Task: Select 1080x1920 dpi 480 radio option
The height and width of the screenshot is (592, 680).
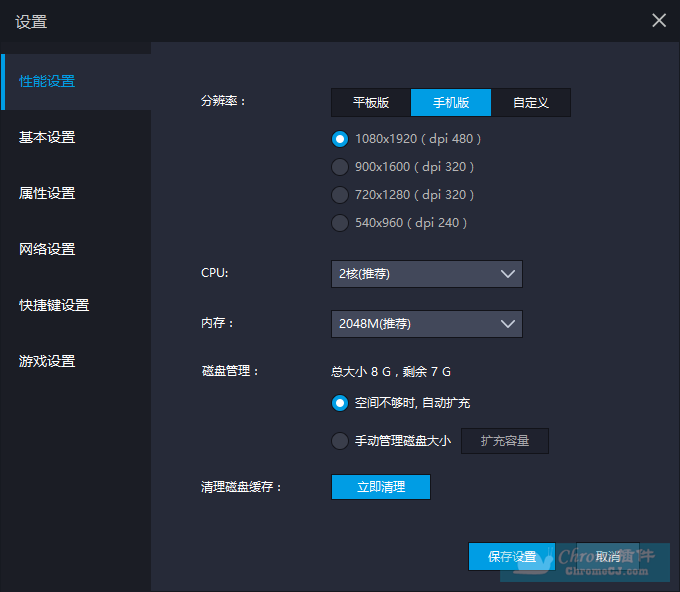Action: pyautogui.click(x=340, y=139)
